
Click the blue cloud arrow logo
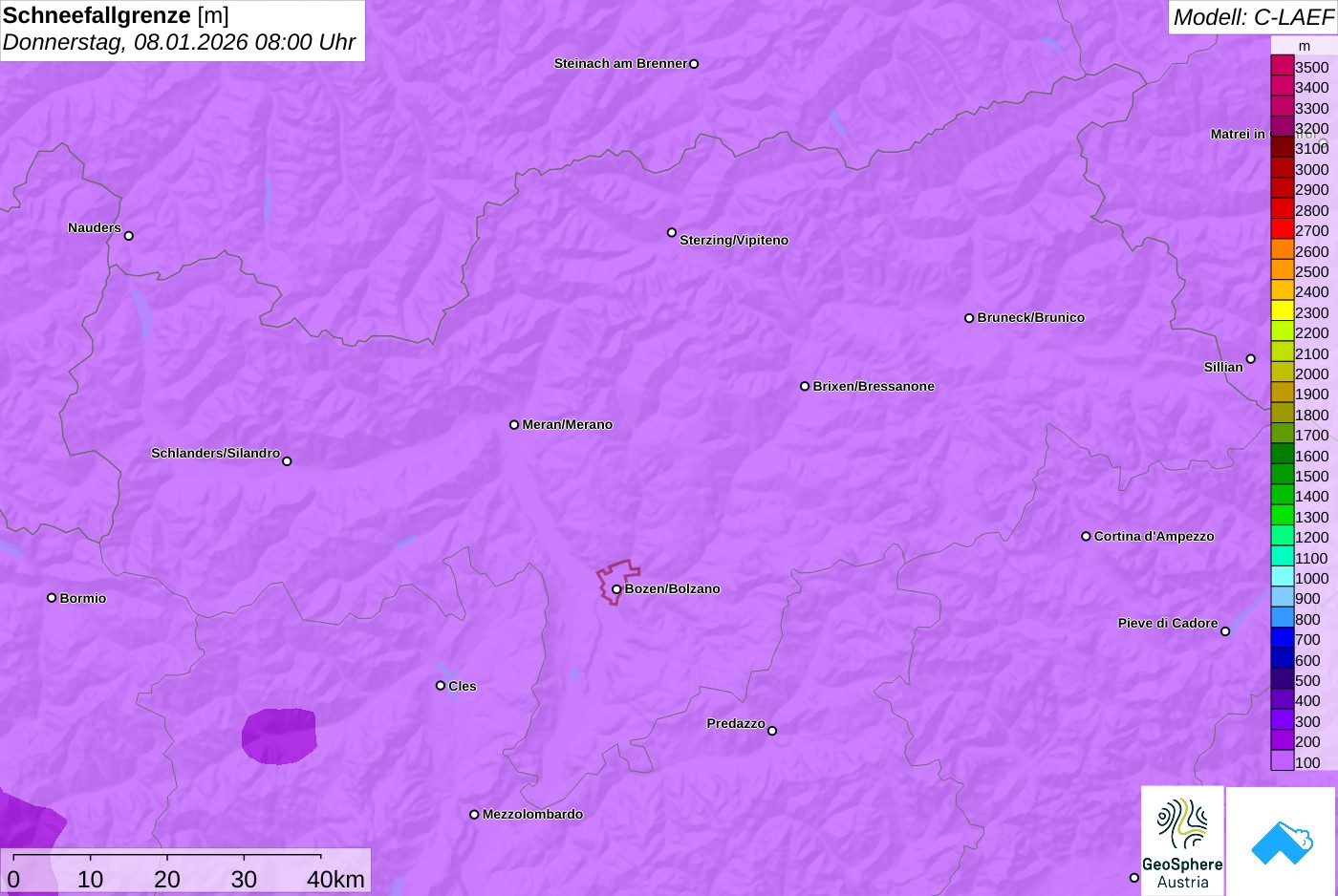pyautogui.click(x=1282, y=843)
